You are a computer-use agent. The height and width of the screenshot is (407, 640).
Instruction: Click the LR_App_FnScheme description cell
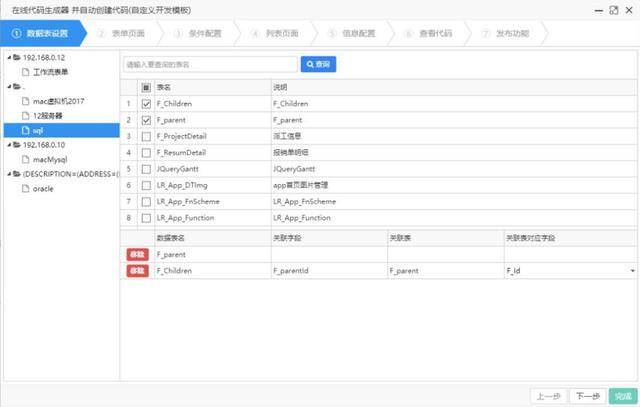click(x=454, y=202)
